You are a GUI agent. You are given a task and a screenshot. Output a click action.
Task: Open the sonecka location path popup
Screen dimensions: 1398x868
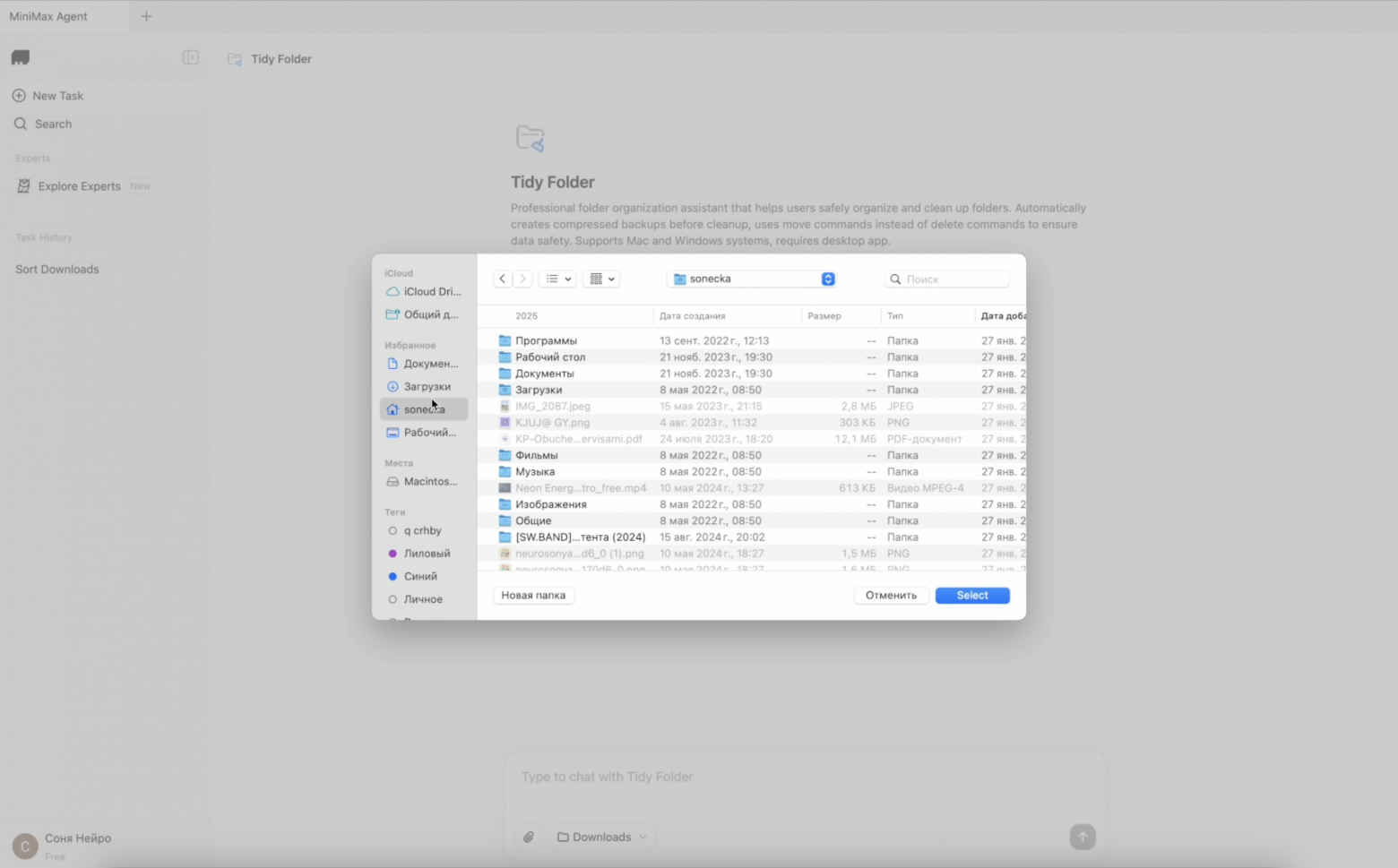pos(752,279)
